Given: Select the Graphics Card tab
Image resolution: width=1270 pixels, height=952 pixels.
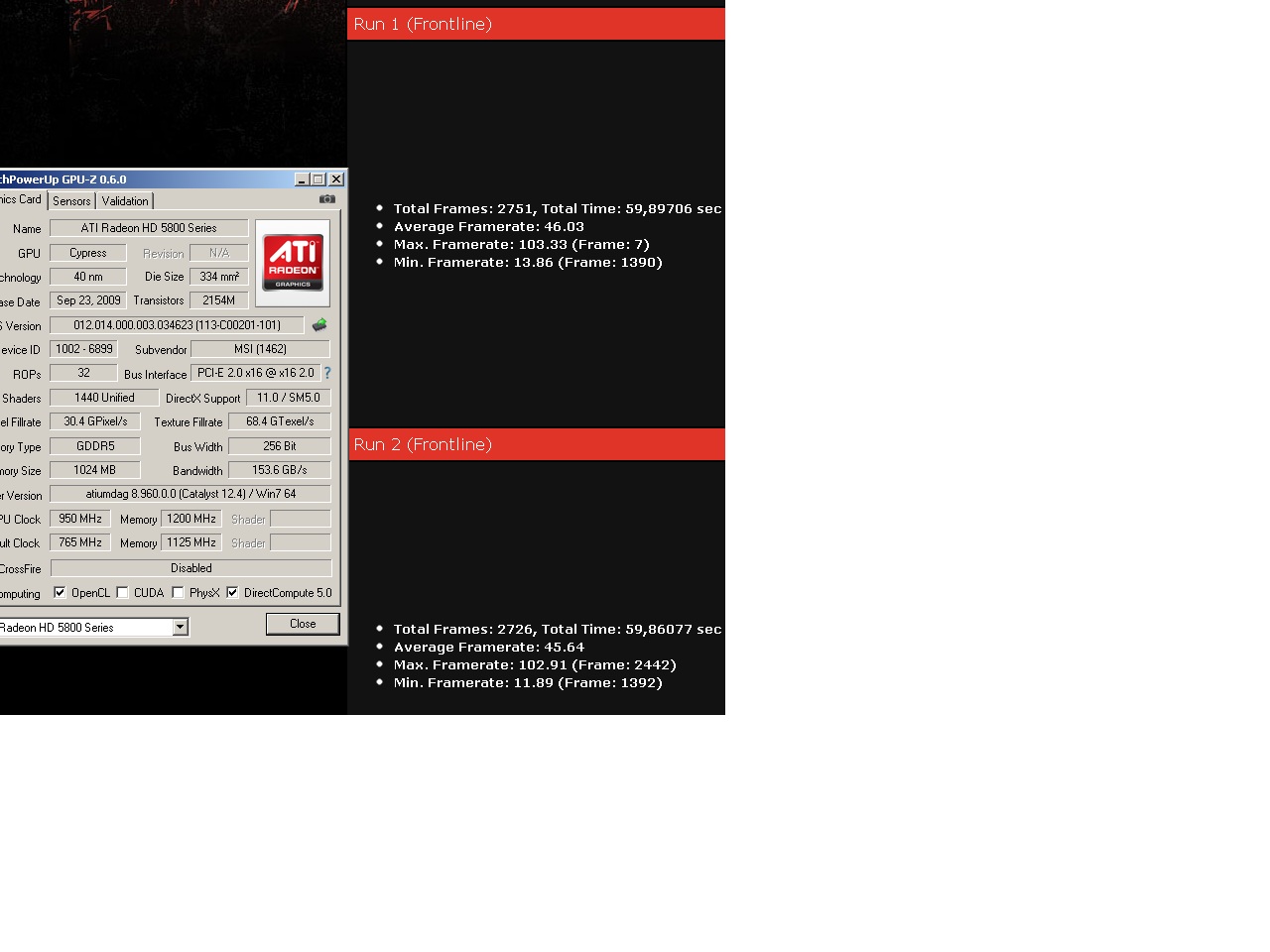Looking at the screenshot, I should tap(22, 199).
